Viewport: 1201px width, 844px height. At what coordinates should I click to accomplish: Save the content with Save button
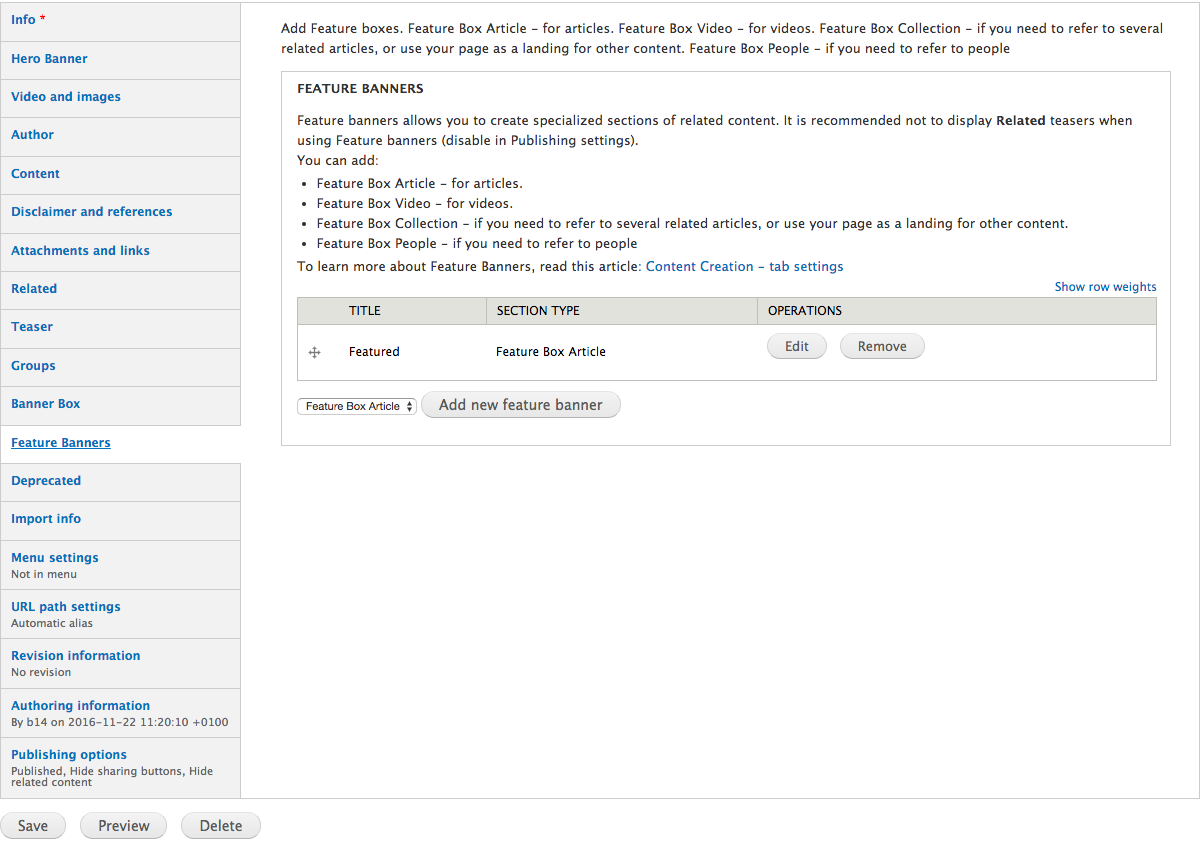click(33, 826)
